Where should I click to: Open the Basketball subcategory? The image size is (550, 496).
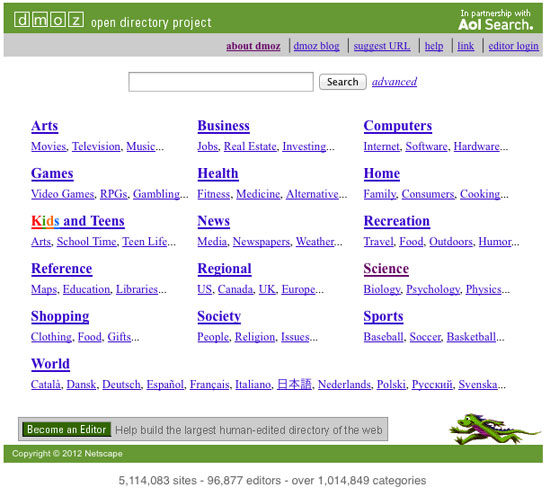tap(471, 337)
